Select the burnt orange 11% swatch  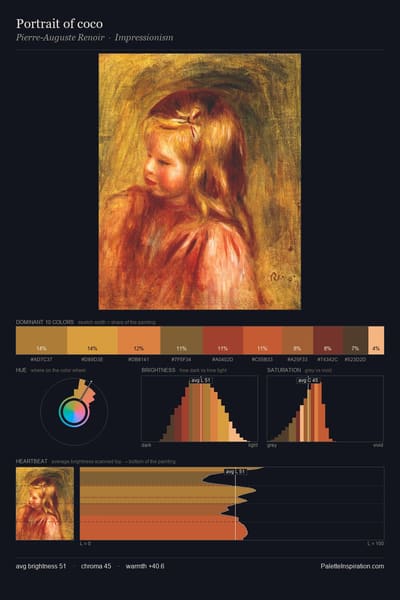263,340
